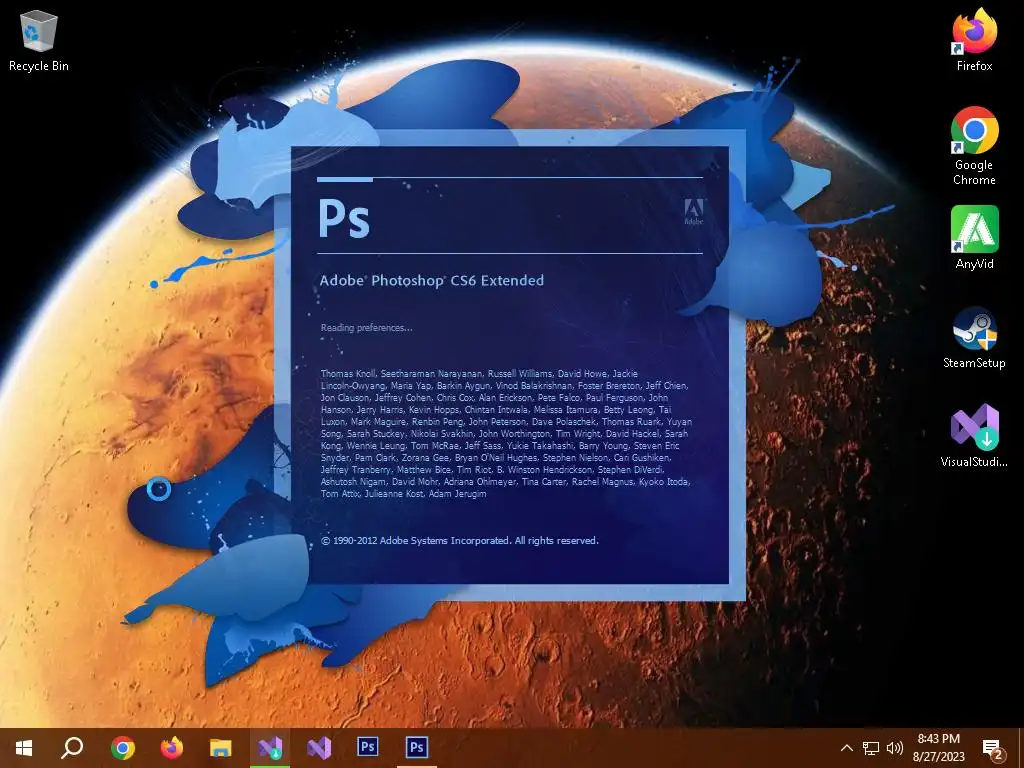Open the Windows Start menu

coord(24,748)
